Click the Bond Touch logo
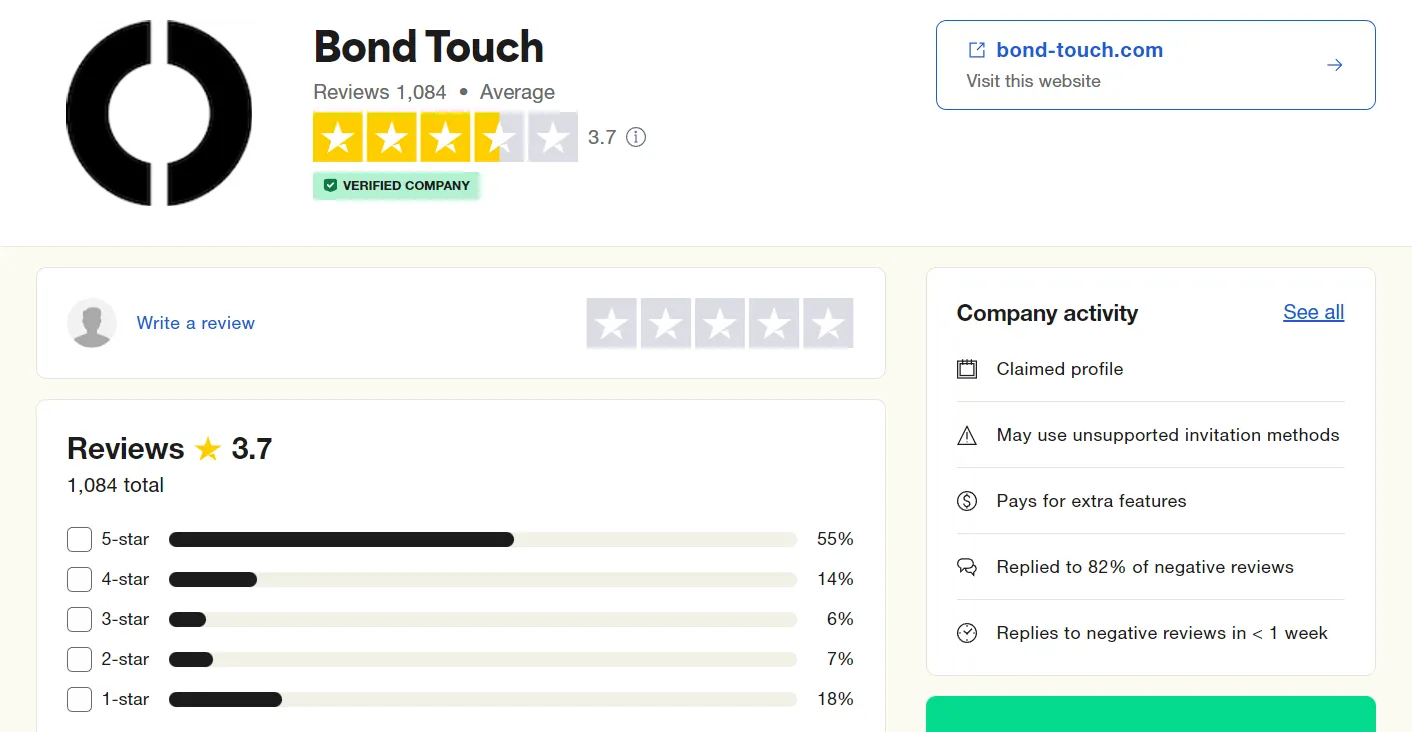Image resolution: width=1412 pixels, height=732 pixels. [159, 113]
